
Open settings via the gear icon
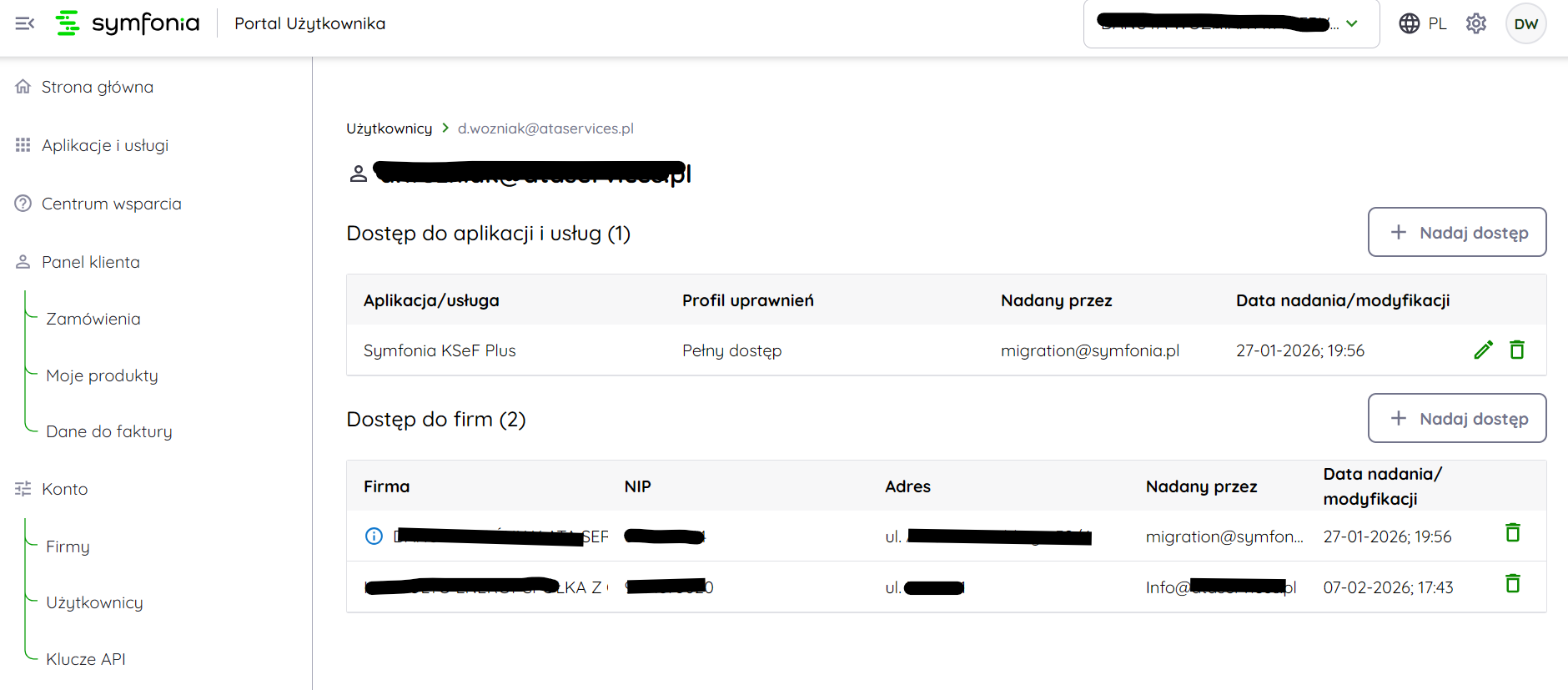click(x=1476, y=23)
